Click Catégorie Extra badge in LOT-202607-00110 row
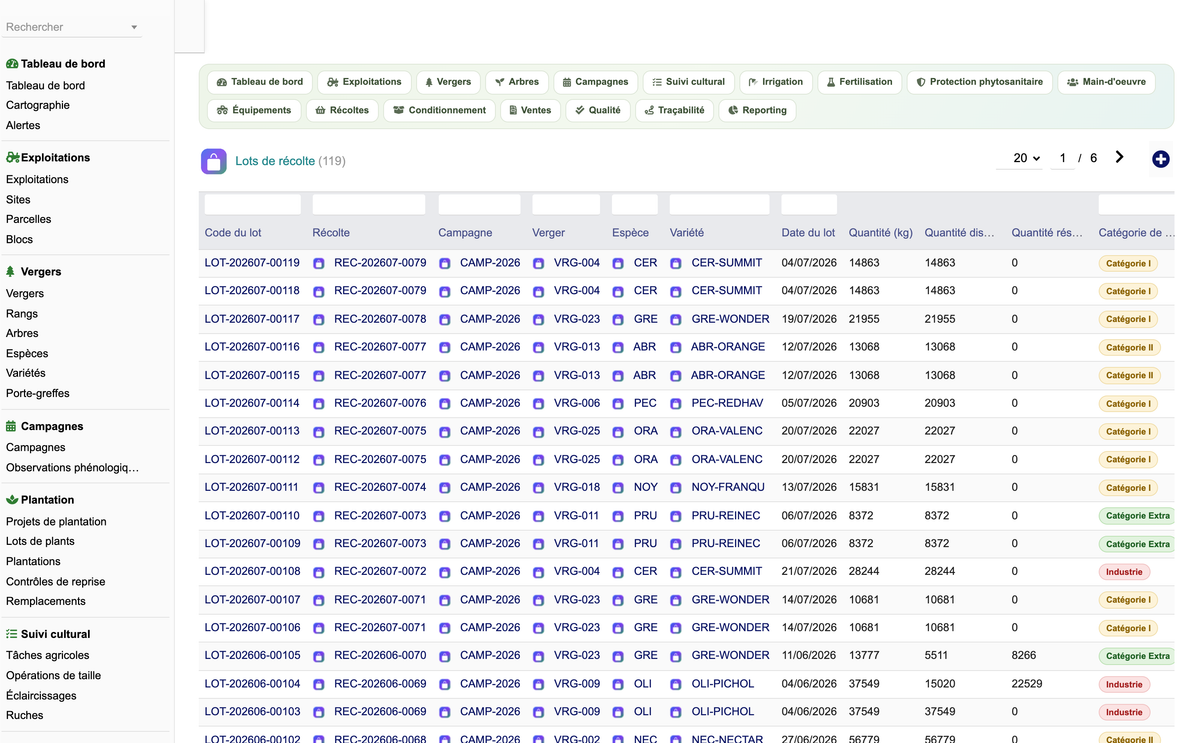 click(1138, 516)
